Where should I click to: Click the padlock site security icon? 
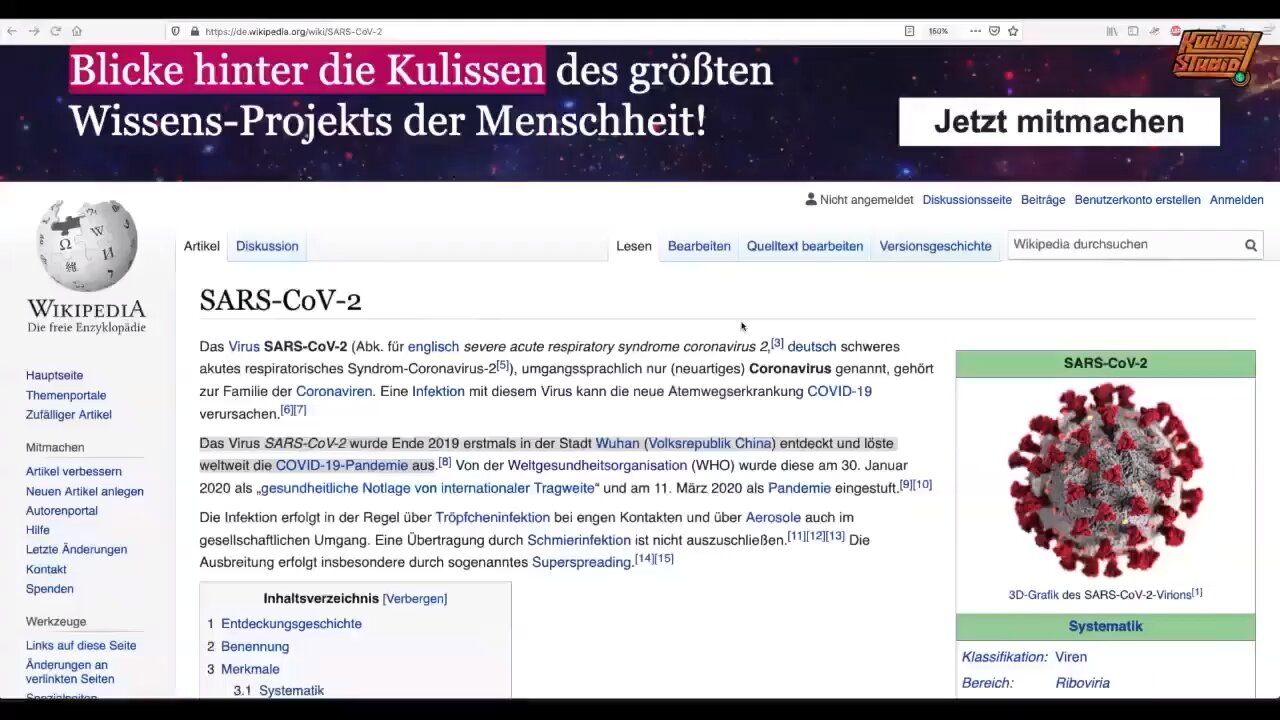click(195, 31)
